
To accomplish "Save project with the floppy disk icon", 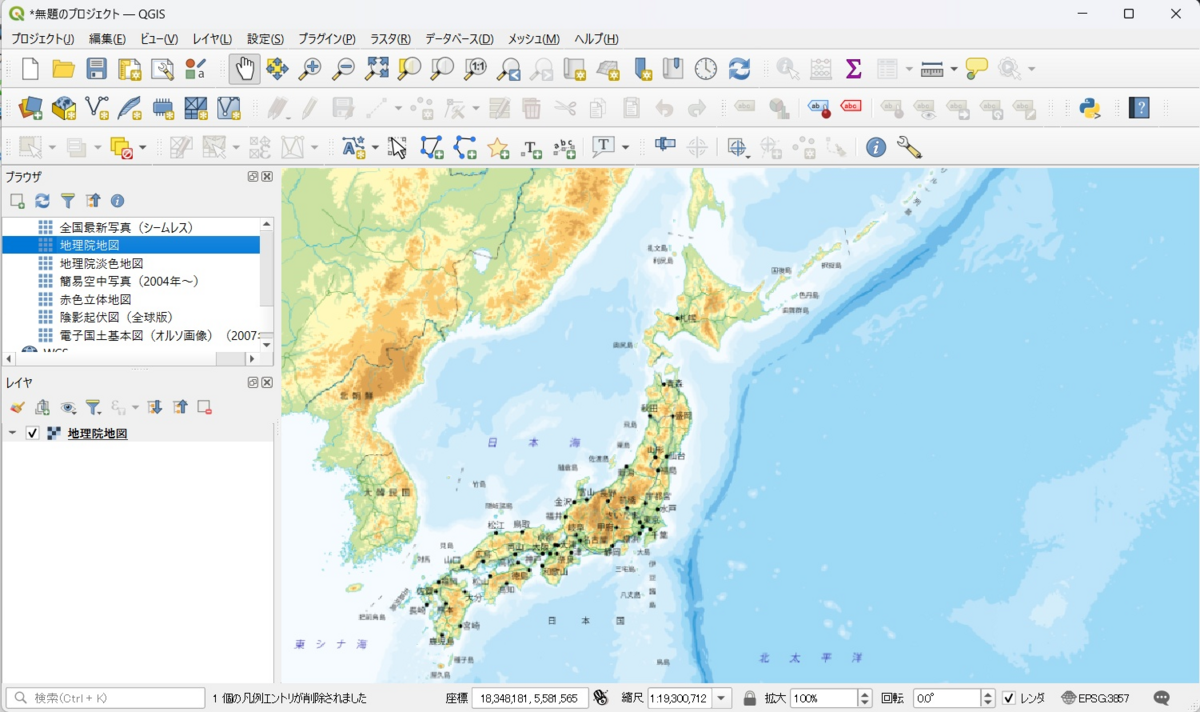I will coord(97,69).
